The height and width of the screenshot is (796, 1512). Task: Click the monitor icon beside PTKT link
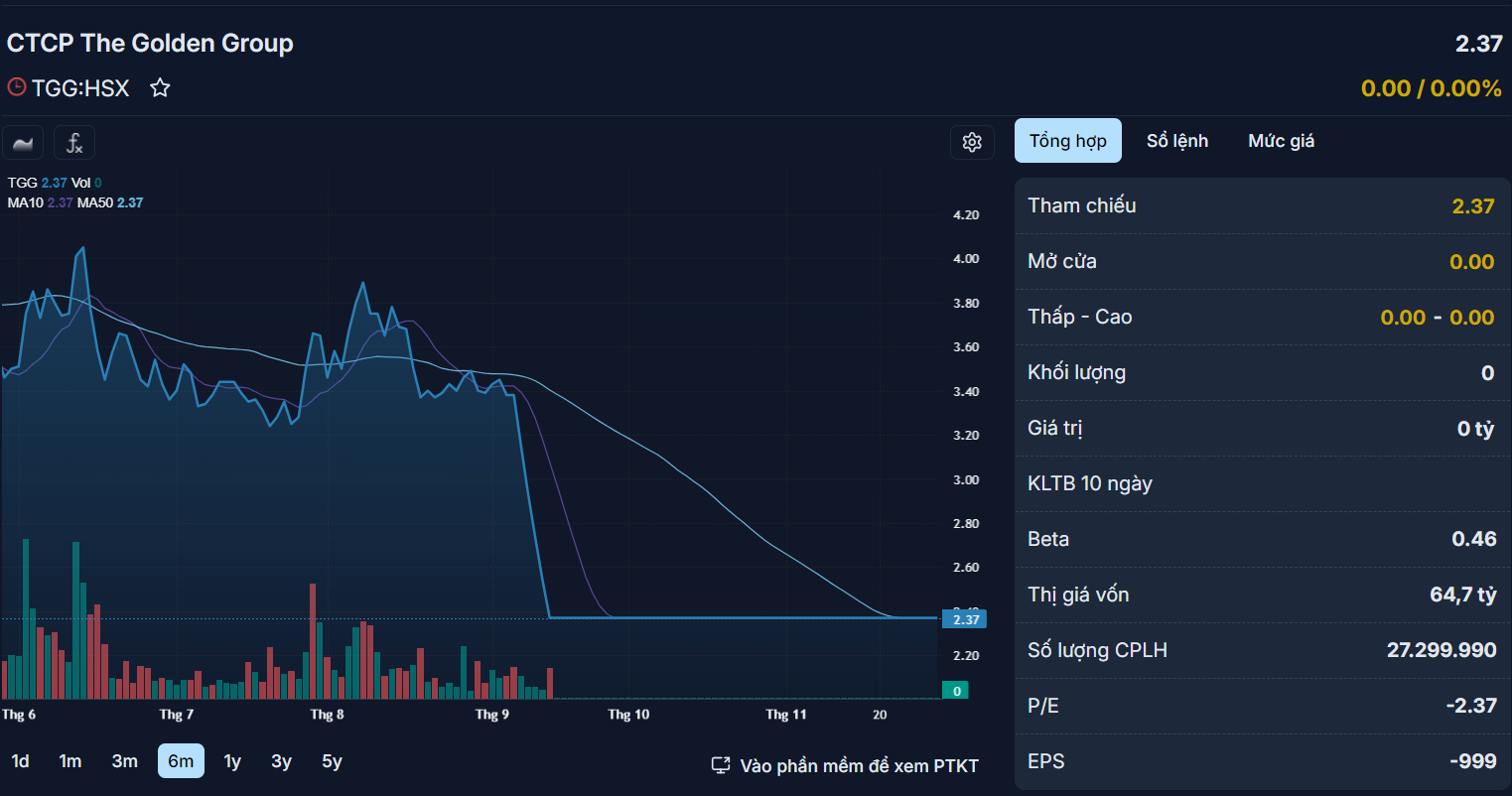point(722,765)
